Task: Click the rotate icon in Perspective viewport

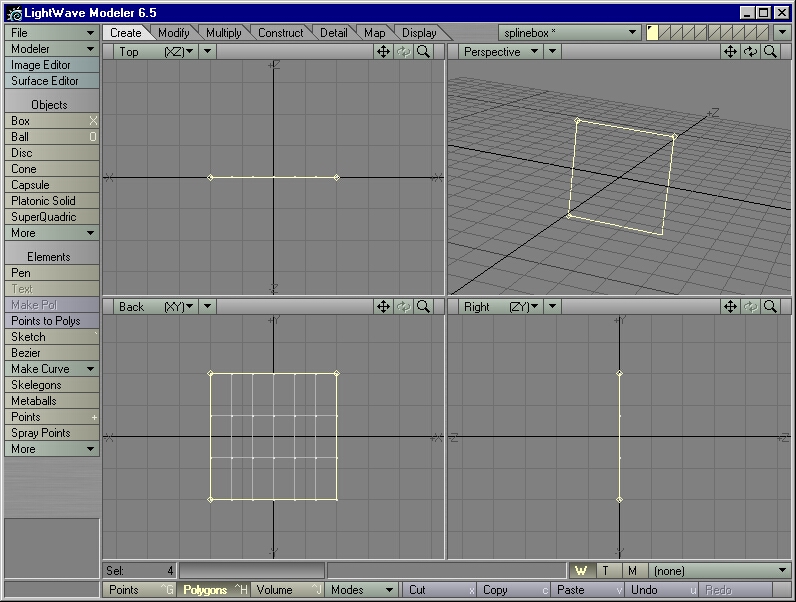Action: [749, 52]
